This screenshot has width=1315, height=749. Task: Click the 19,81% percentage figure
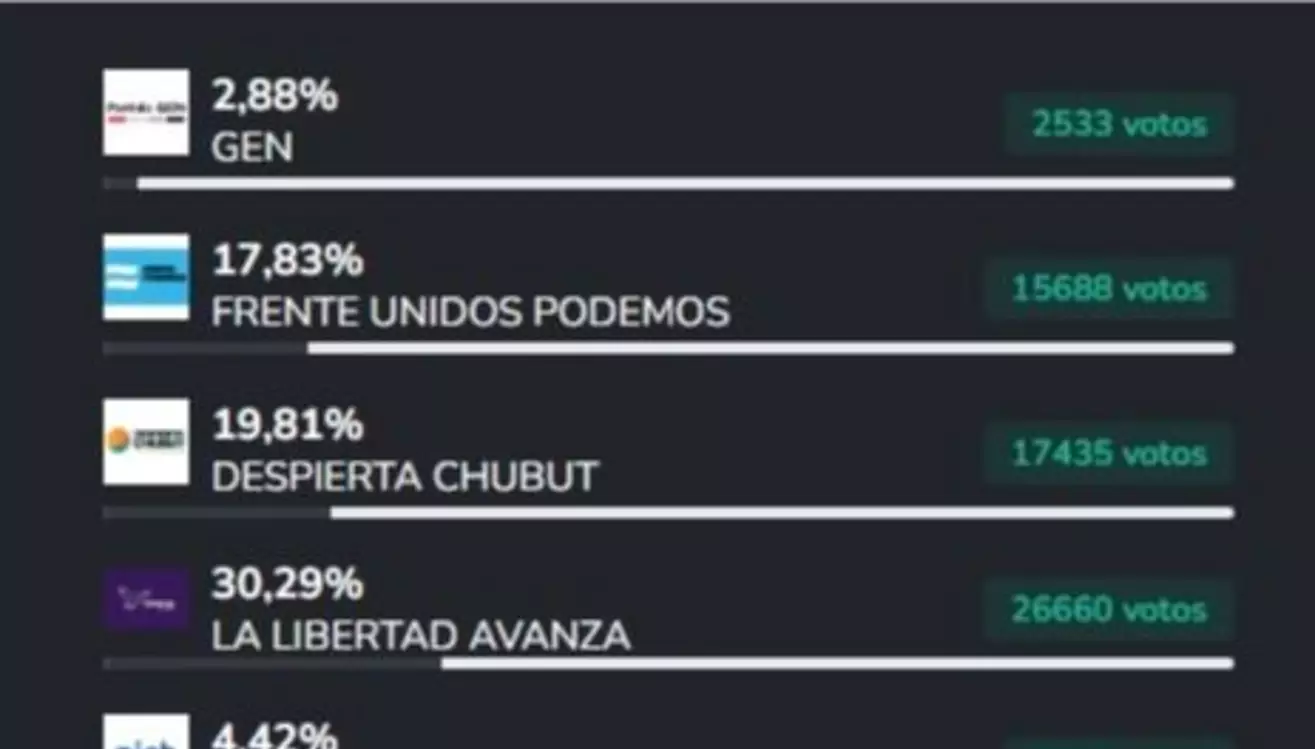(287, 426)
